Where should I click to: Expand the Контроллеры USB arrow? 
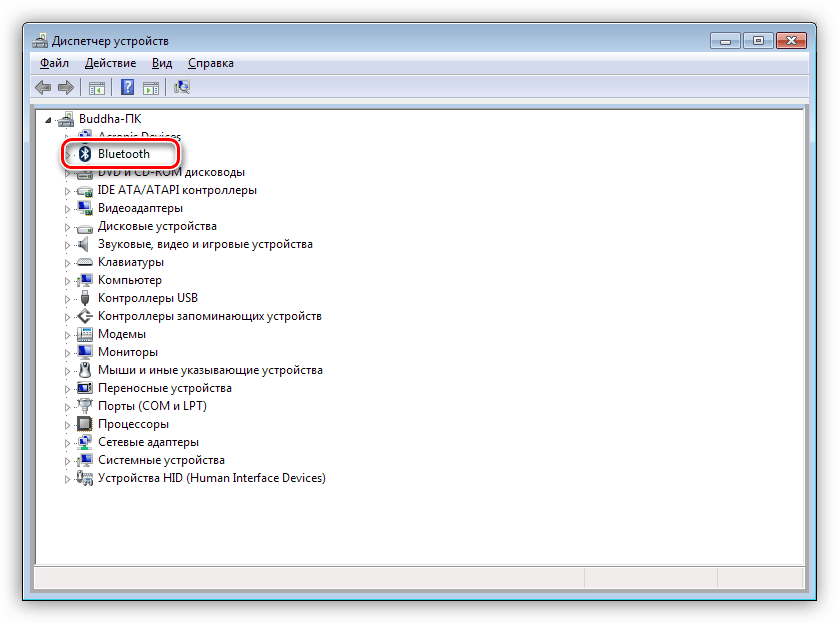(x=67, y=299)
